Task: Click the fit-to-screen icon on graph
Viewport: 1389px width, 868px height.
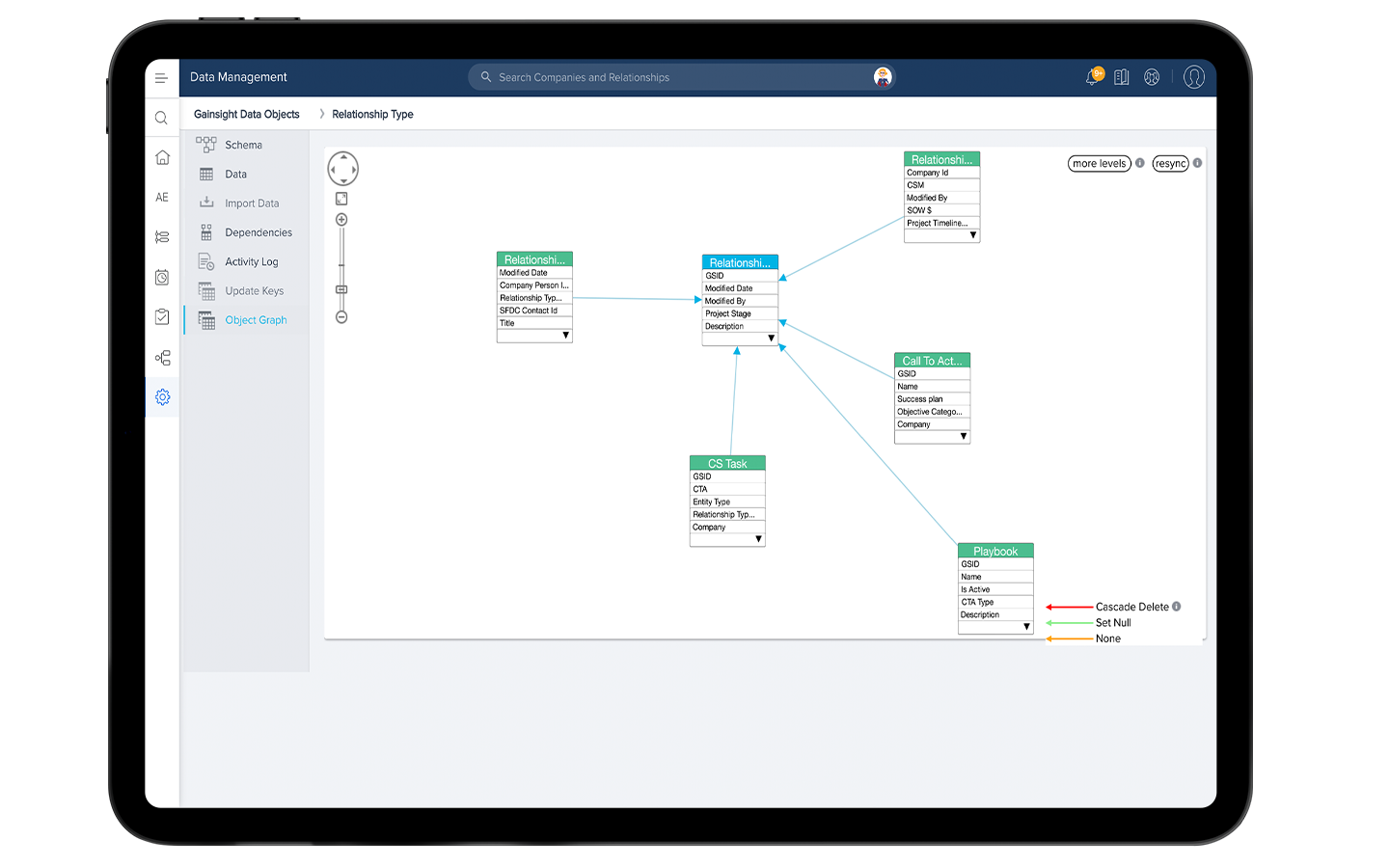Action: pyautogui.click(x=341, y=199)
